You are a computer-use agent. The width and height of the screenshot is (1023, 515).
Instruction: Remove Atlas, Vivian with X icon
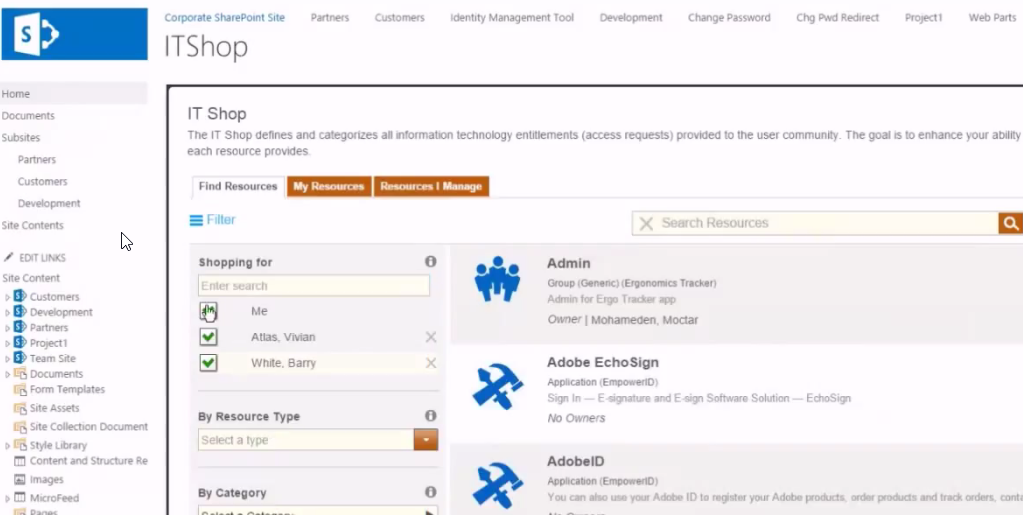431,337
